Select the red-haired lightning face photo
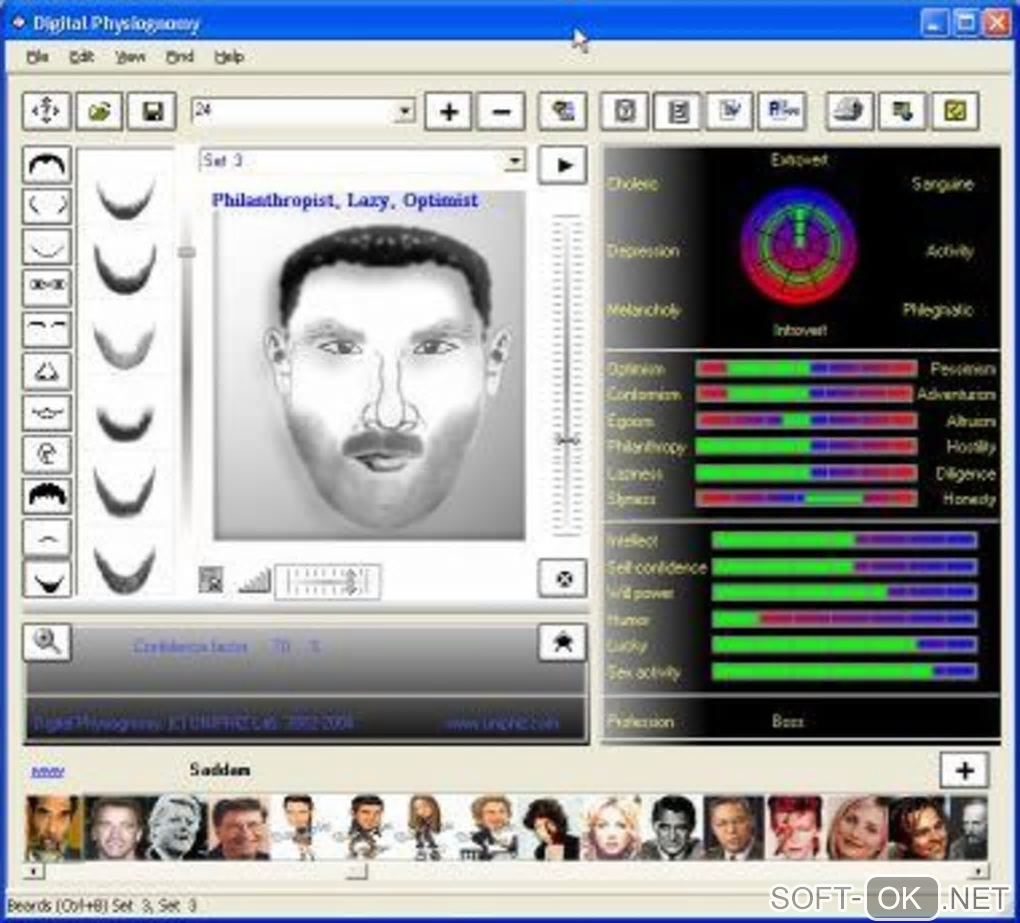This screenshot has width=1020, height=923. pos(796,828)
